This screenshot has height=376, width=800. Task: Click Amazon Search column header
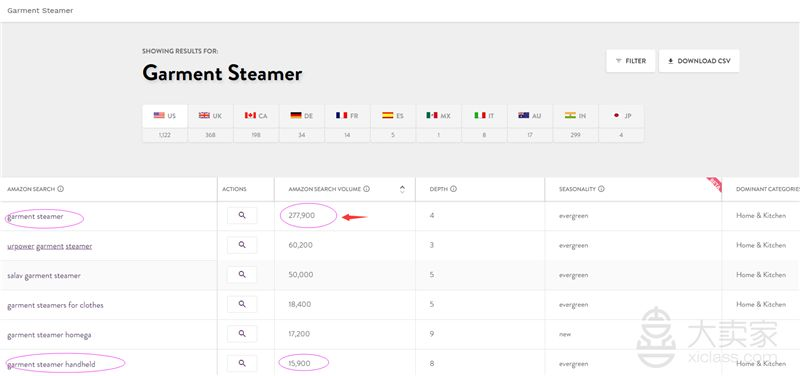(31, 189)
